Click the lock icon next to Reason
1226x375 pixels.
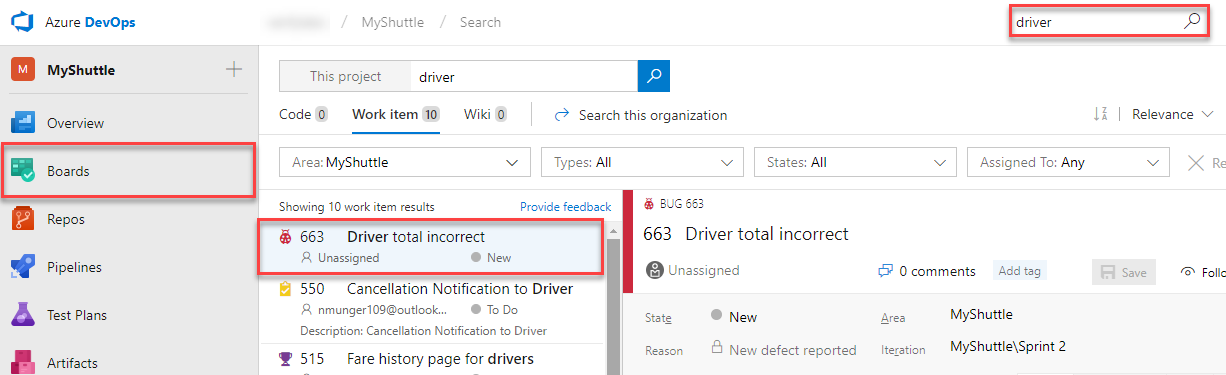[717, 348]
